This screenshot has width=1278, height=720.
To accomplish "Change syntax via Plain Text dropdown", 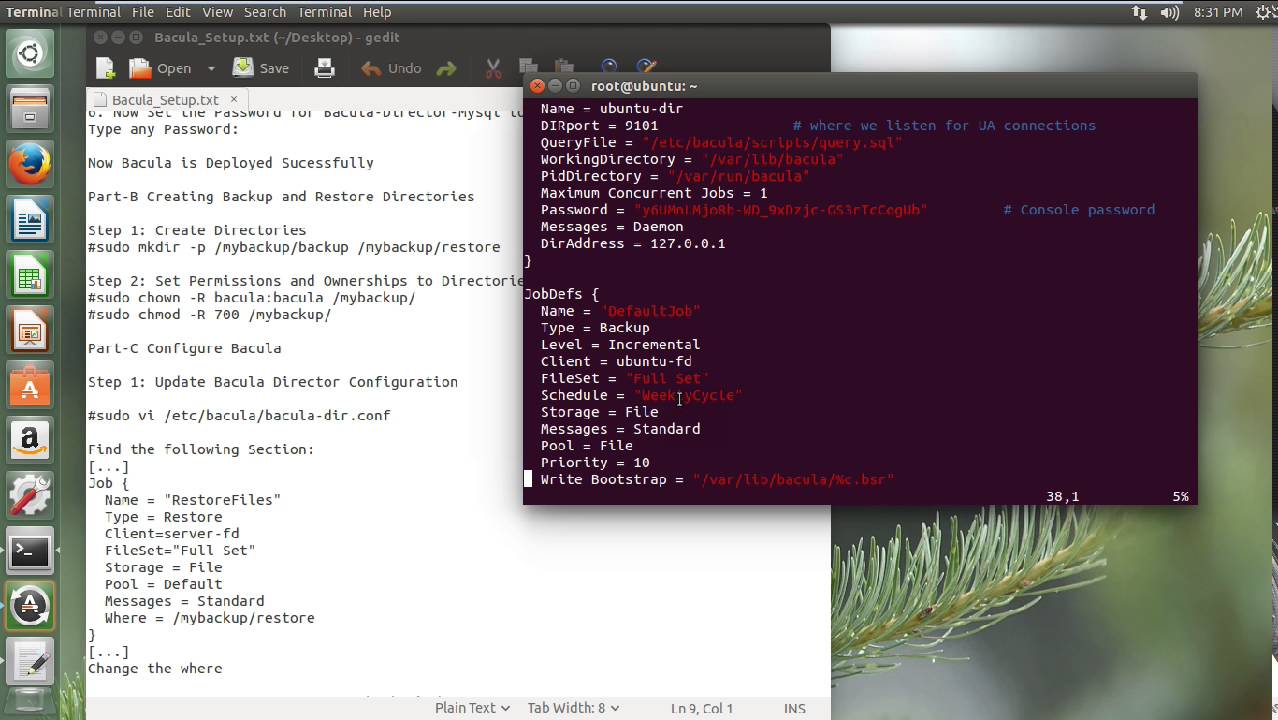I will coord(472,707).
